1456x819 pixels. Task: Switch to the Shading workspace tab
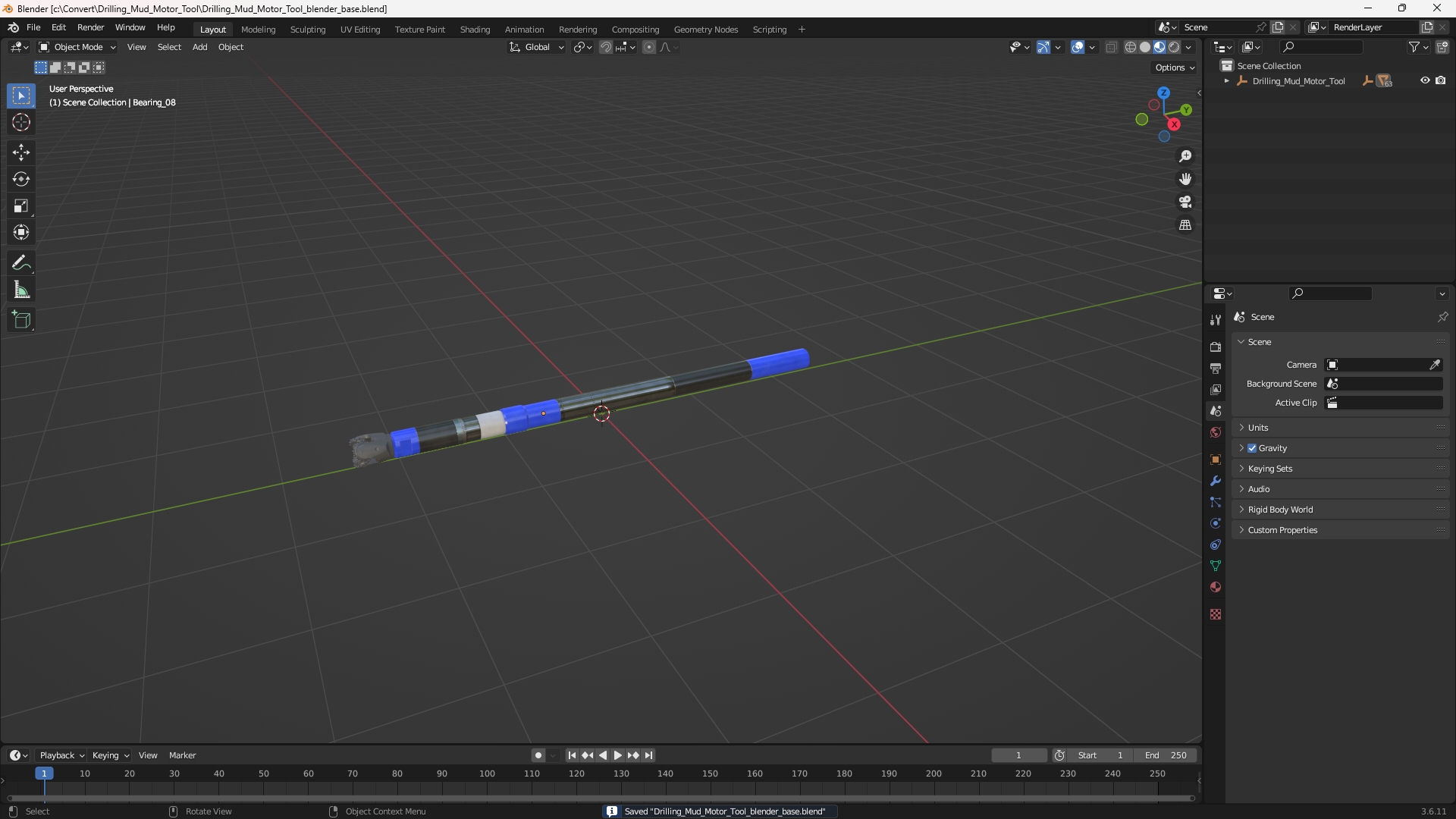475,30
